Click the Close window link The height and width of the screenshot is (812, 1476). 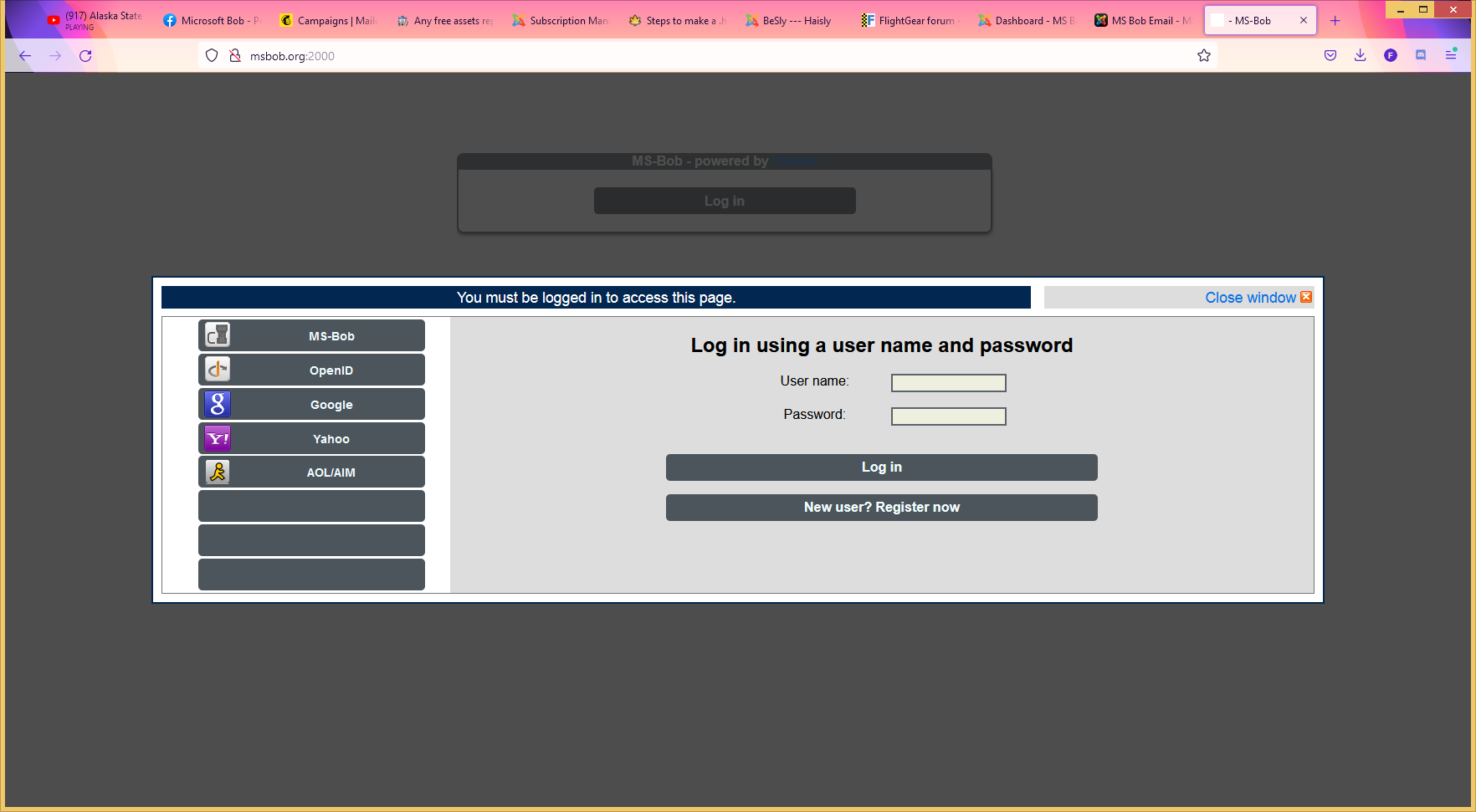(x=1250, y=298)
